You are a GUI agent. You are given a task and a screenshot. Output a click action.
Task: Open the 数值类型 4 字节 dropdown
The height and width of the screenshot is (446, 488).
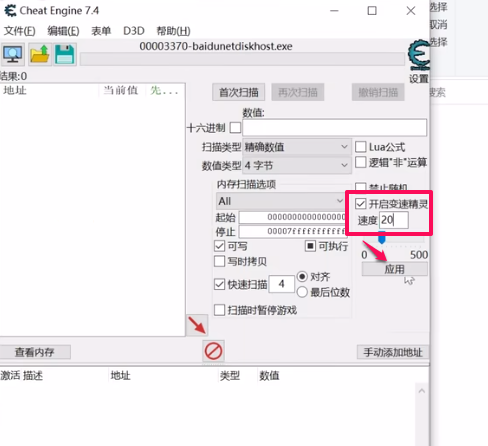point(297,165)
